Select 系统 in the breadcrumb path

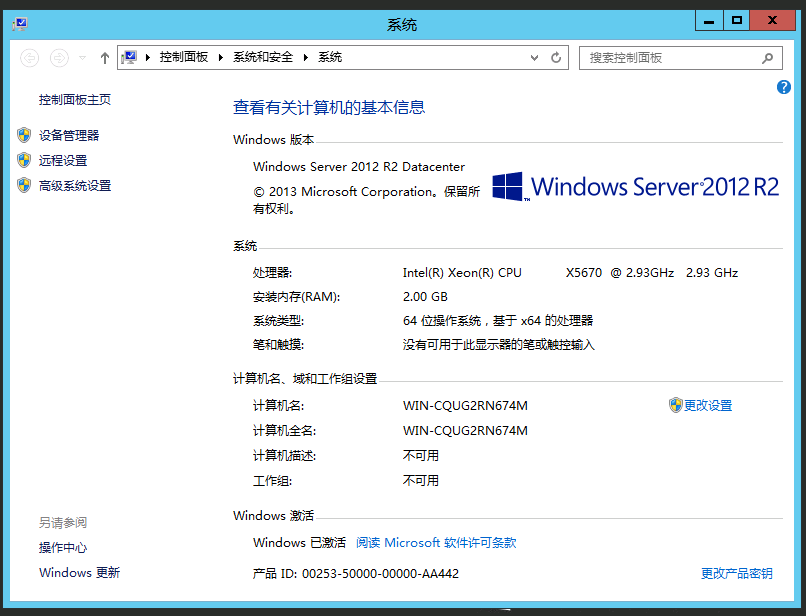[330, 57]
